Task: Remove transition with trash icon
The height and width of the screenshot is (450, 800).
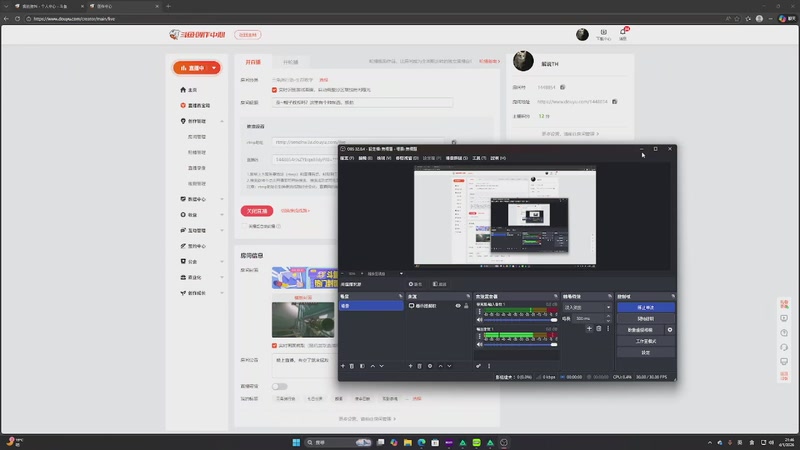Action: coord(599,329)
